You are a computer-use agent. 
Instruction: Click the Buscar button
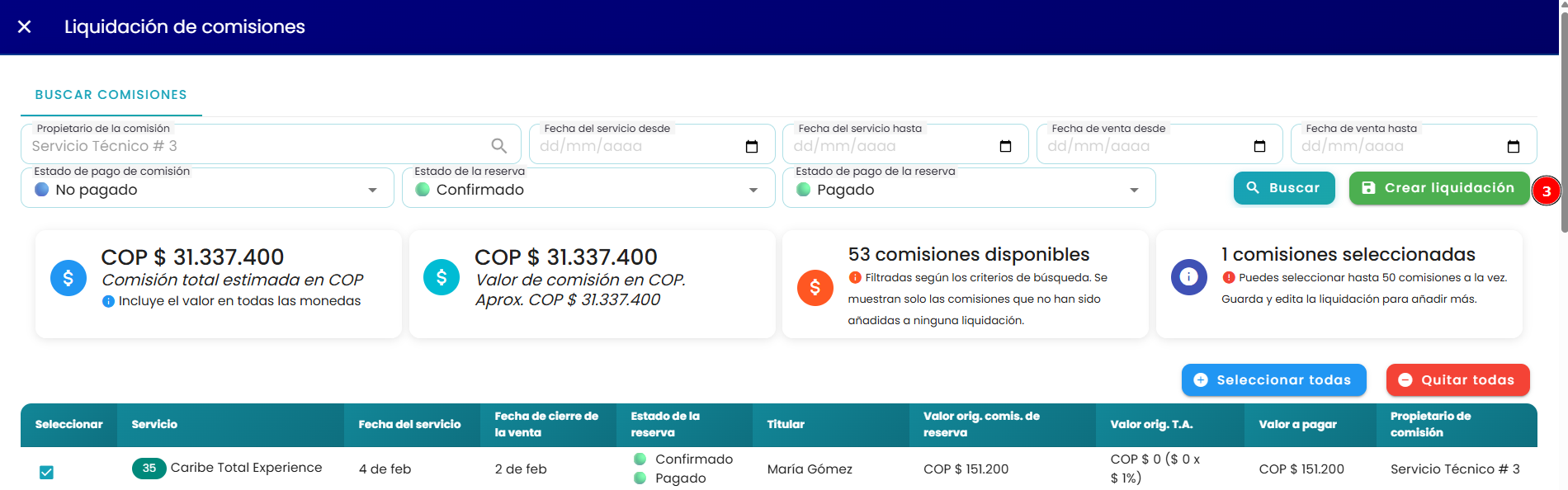coord(1284,188)
